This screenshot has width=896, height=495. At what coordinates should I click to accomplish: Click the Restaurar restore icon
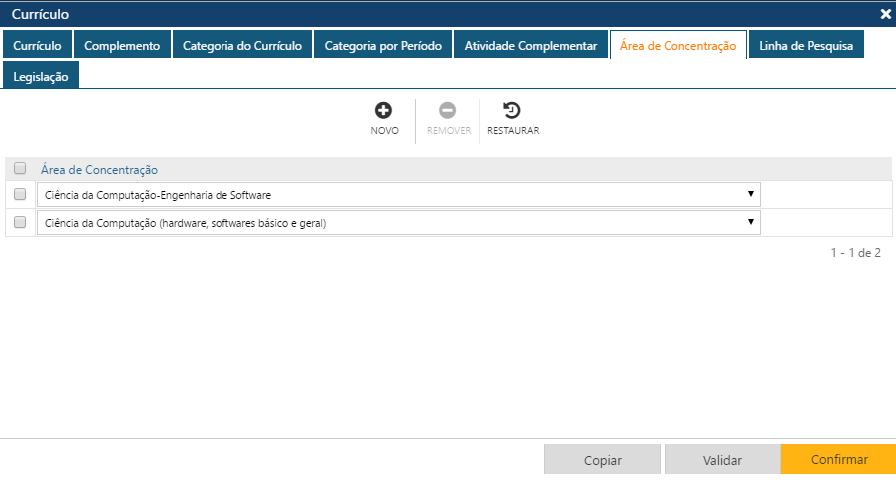512,111
